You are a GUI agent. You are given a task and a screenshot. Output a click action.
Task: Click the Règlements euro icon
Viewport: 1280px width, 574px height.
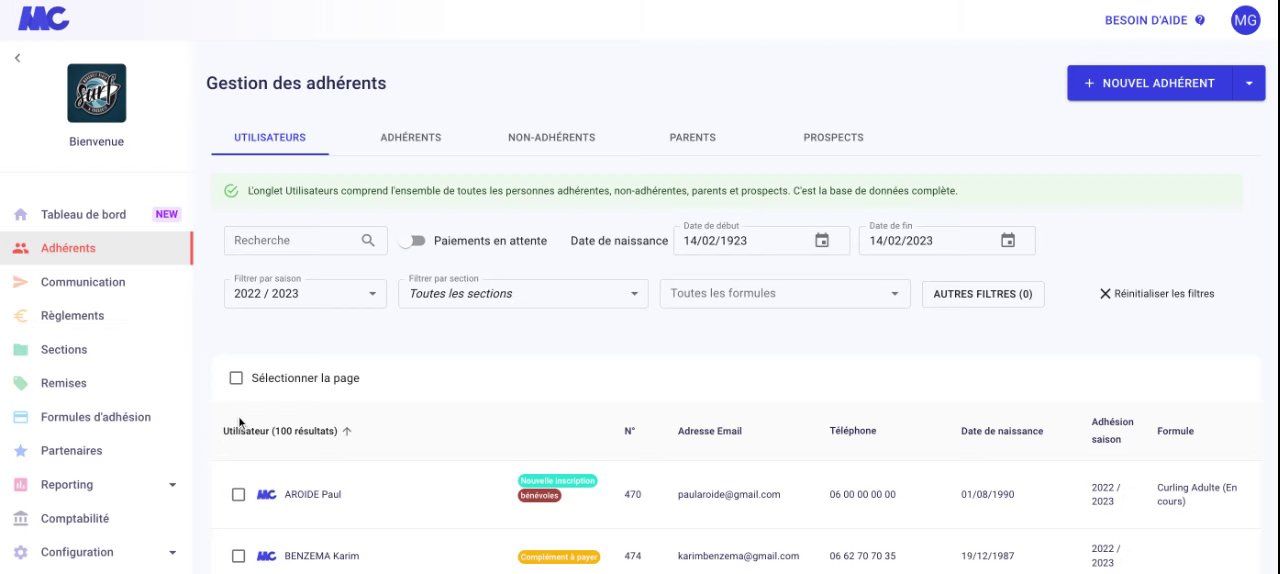click(20, 316)
